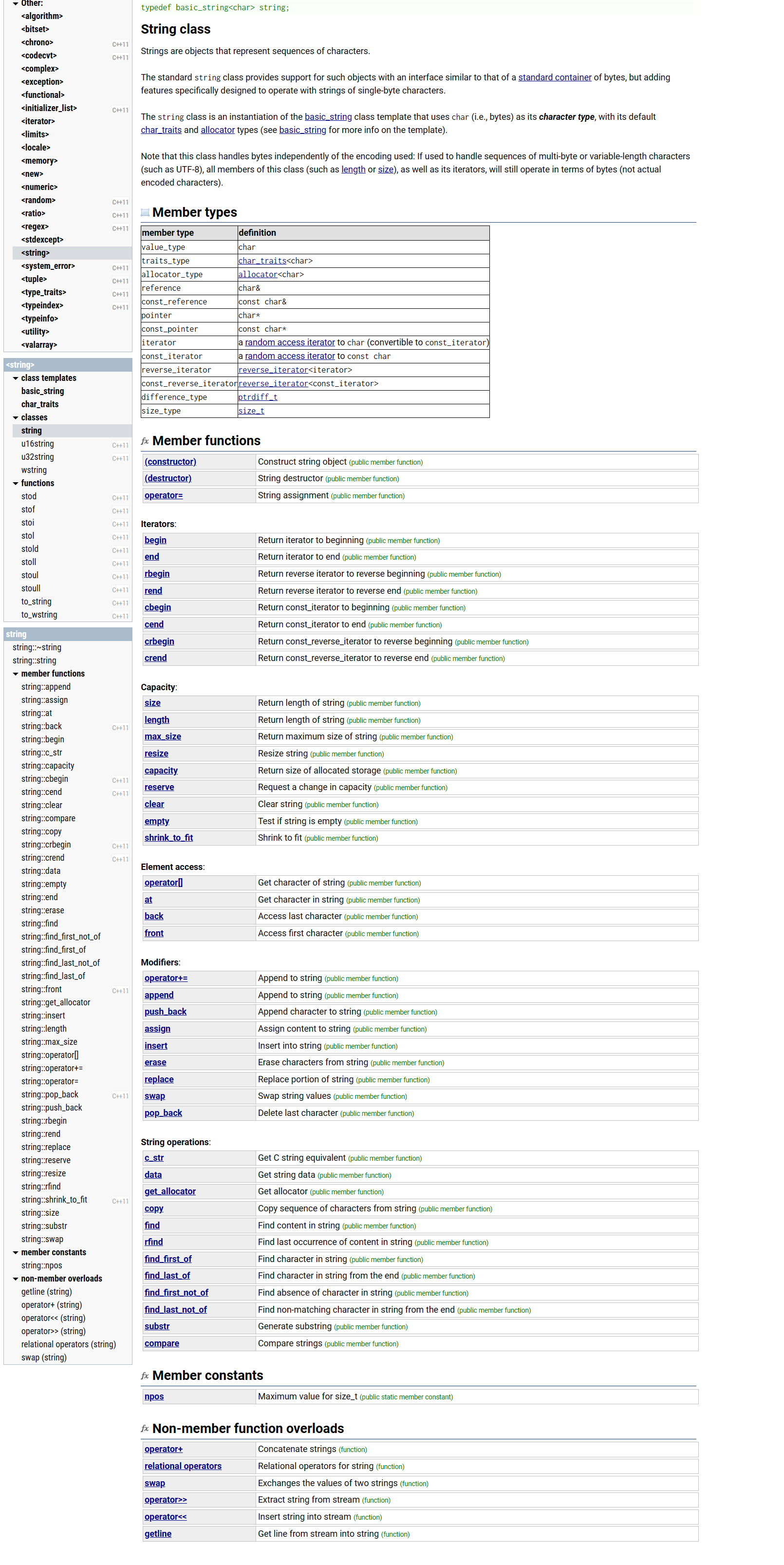Open char_traits in the sidebar

pyautogui.click(x=40, y=404)
